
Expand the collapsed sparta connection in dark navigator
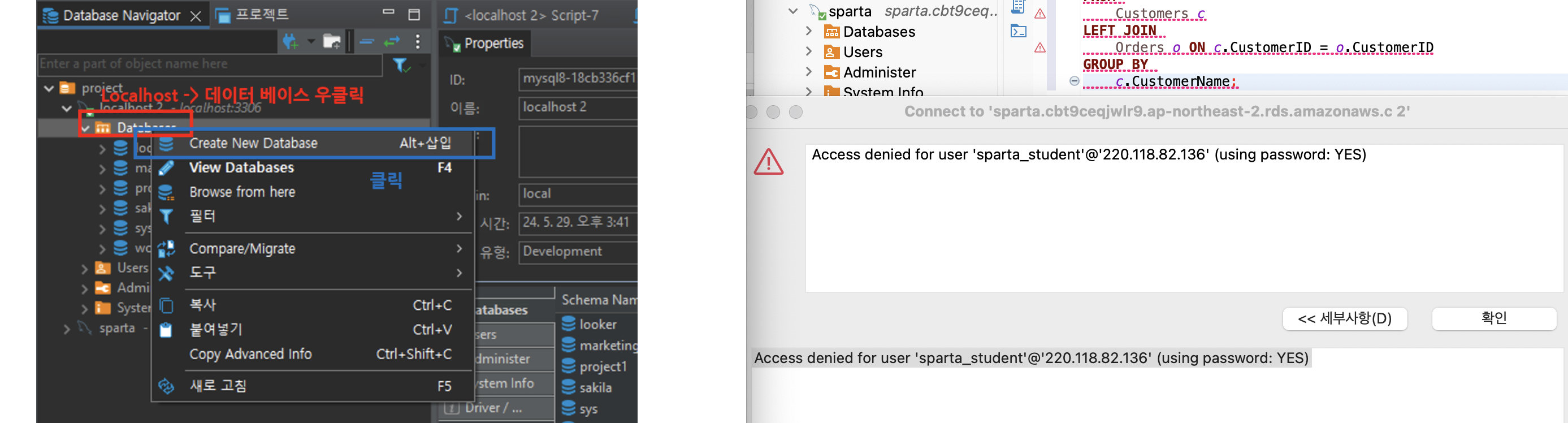pos(66,329)
